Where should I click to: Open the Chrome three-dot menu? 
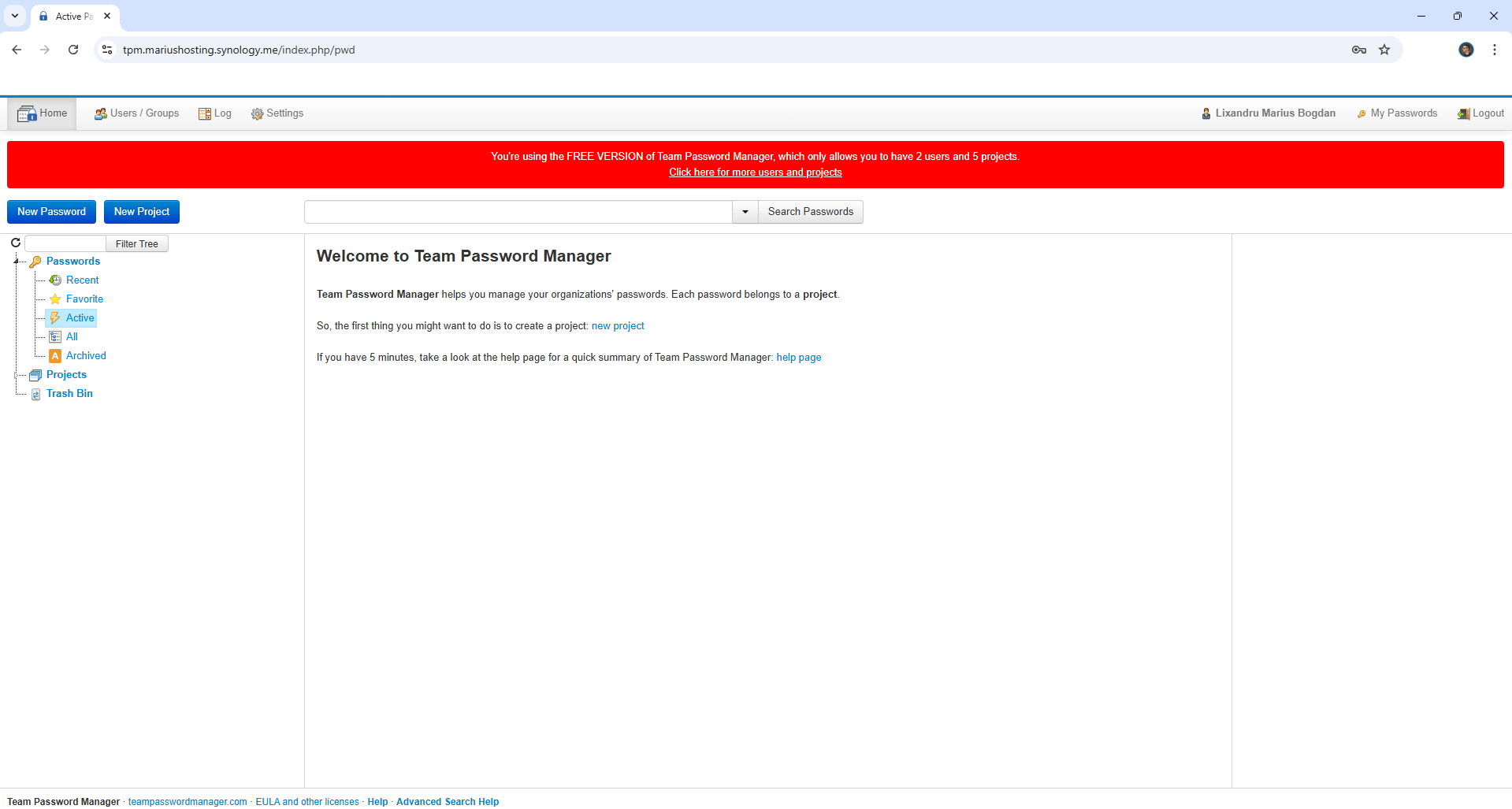1494,50
